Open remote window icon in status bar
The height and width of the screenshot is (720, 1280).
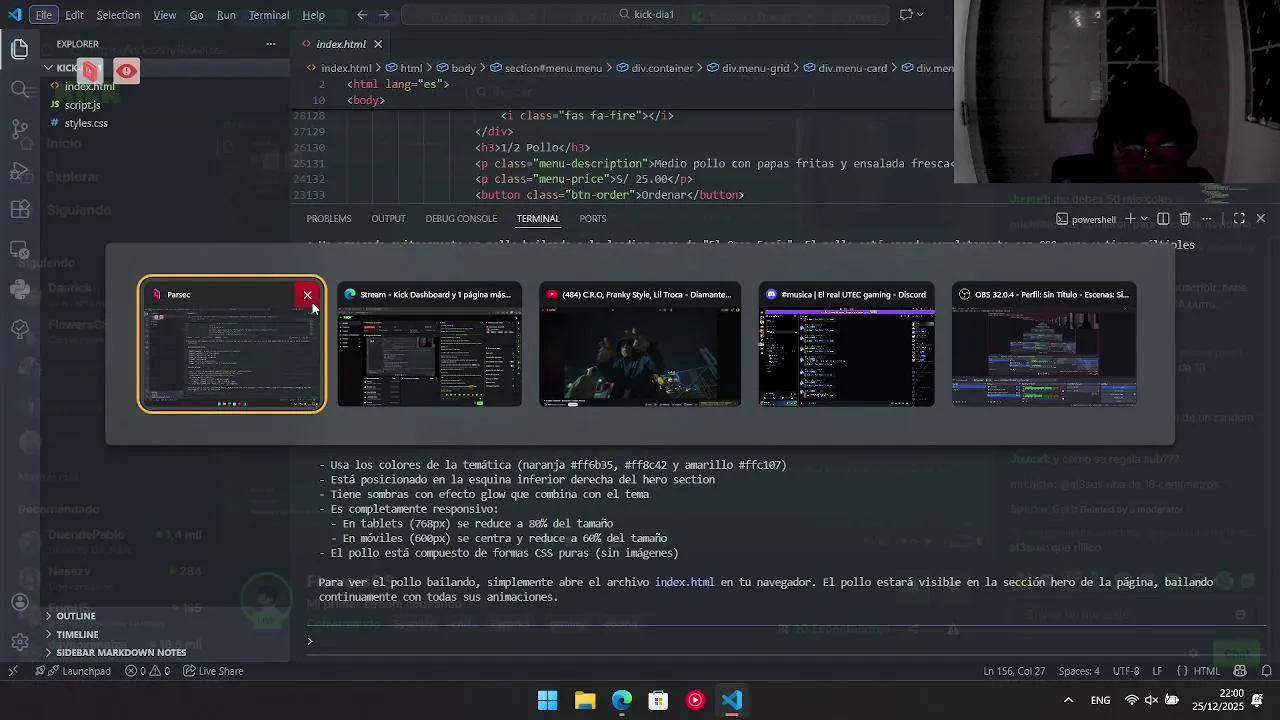tap(13, 671)
